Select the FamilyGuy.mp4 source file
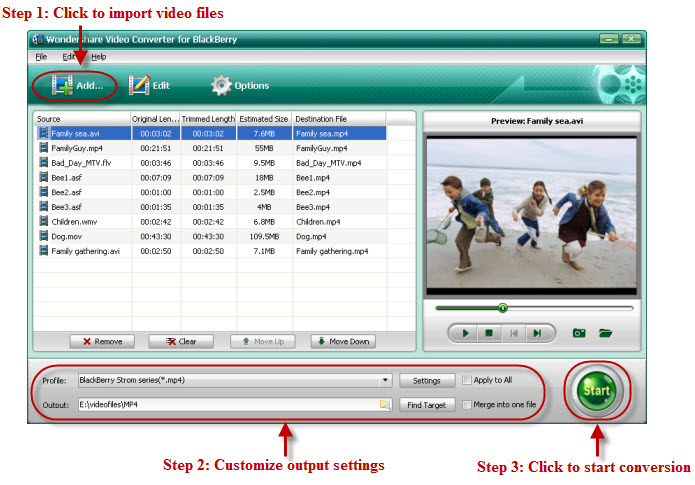This screenshot has width=695, height=485. pos(77,148)
